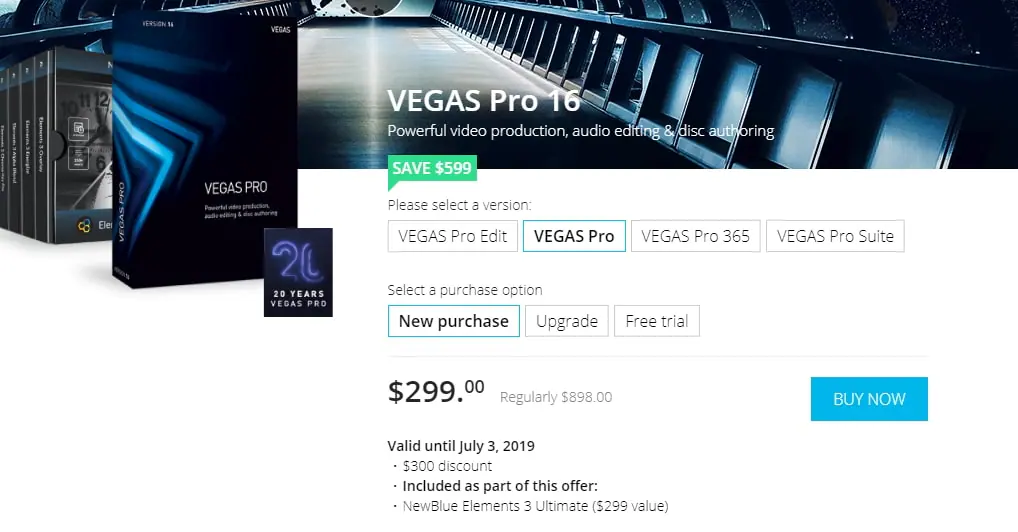The height and width of the screenshot is (532, 1018).
Task: Click the VEGAS Pro 16 heading
Action: 484,102
